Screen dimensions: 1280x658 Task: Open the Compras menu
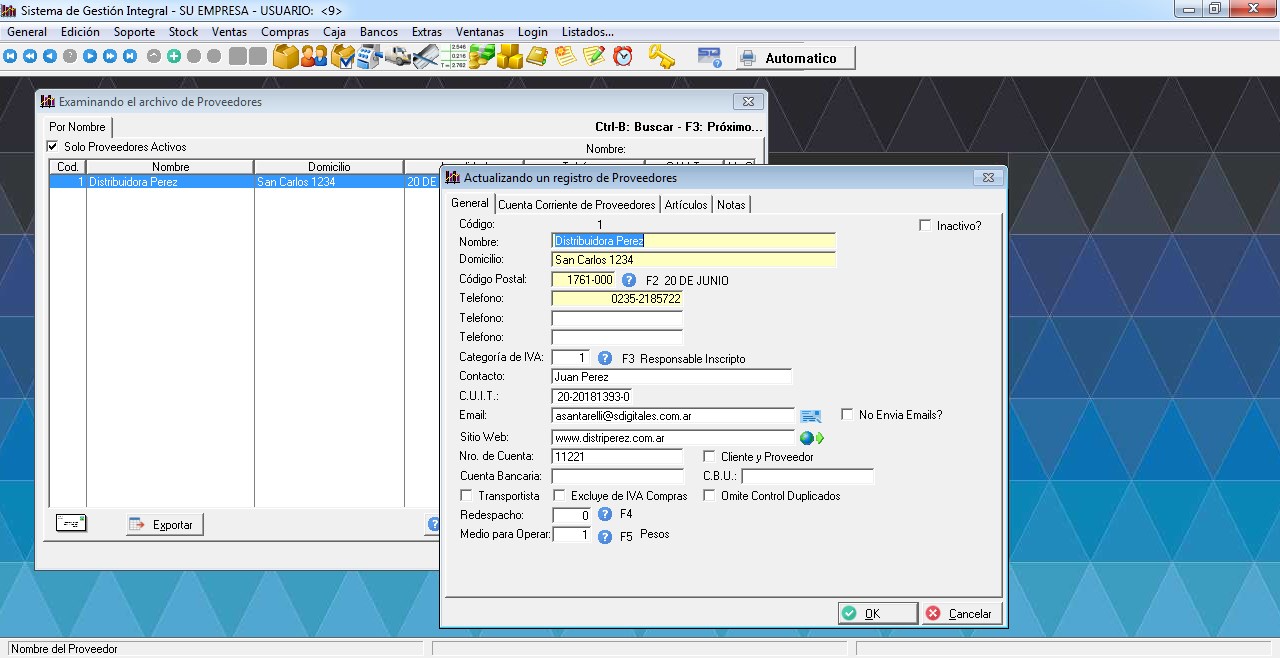(285, 32)
